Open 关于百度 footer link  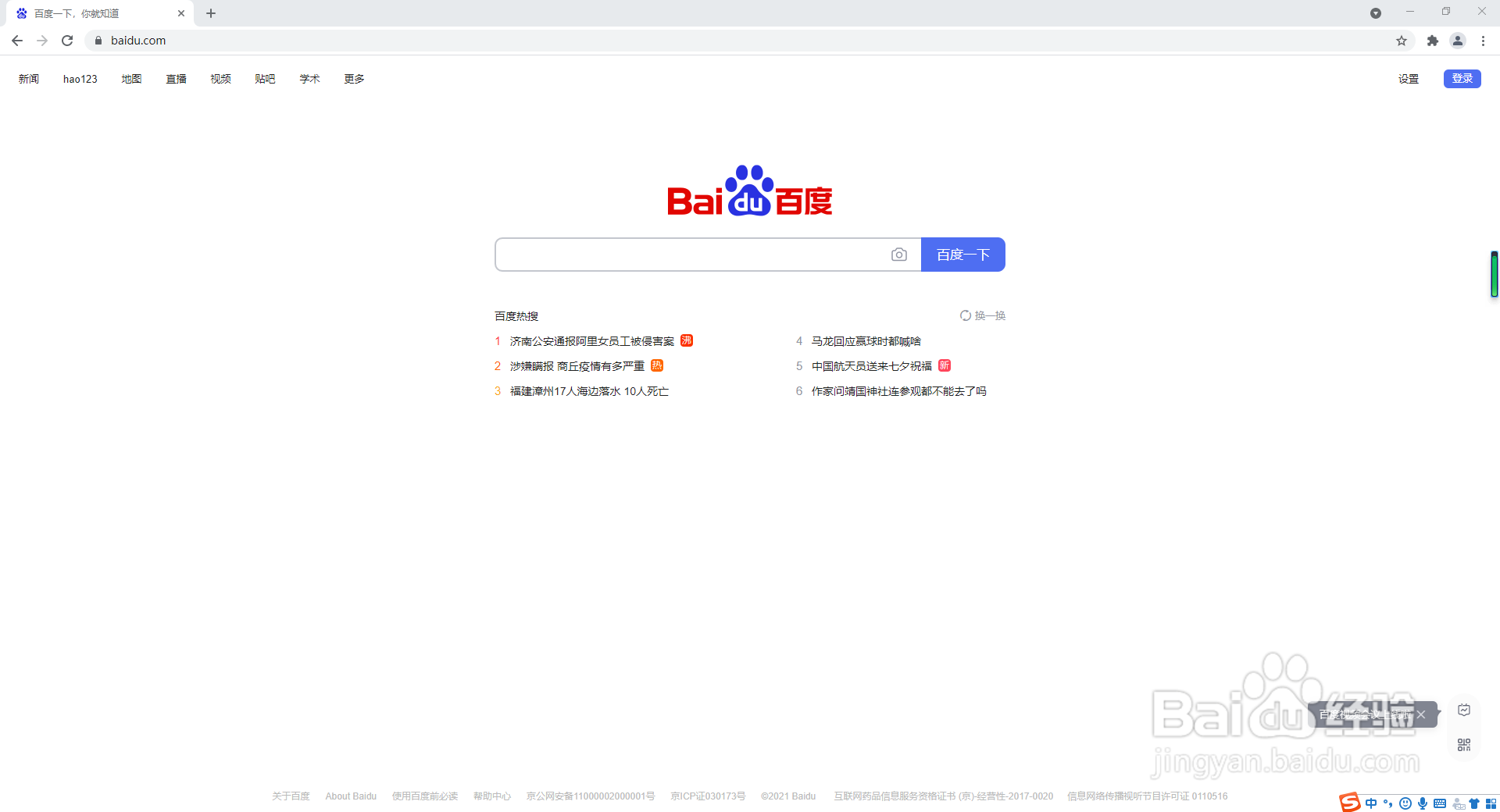291,796
